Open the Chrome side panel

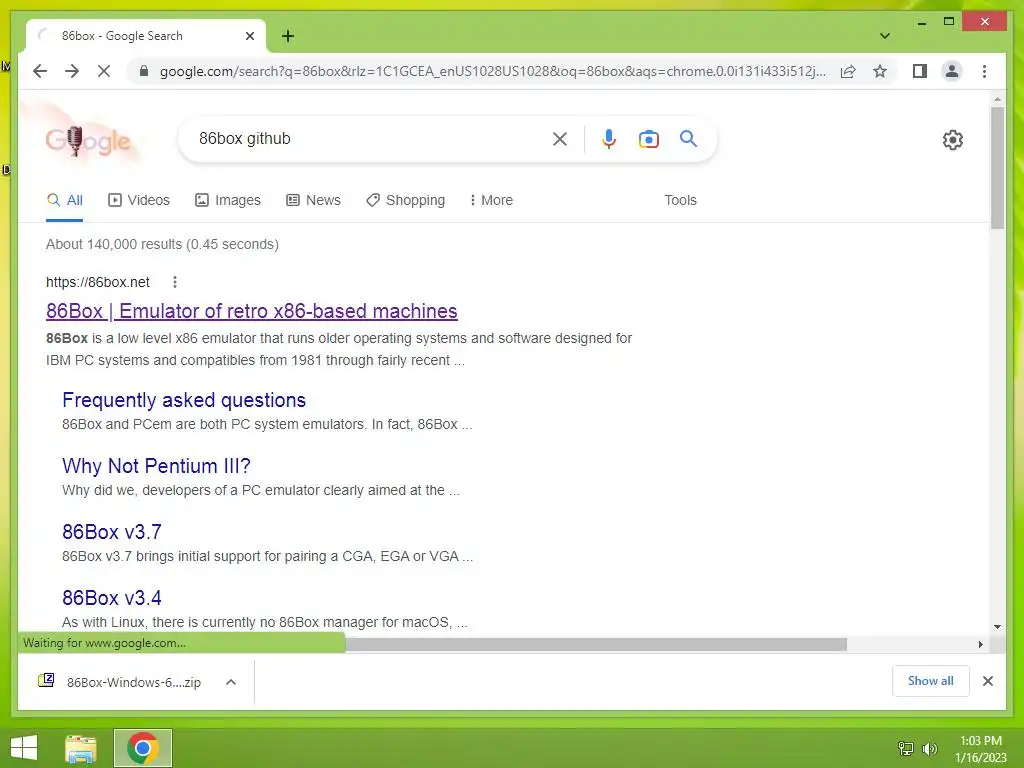point(920,71)
